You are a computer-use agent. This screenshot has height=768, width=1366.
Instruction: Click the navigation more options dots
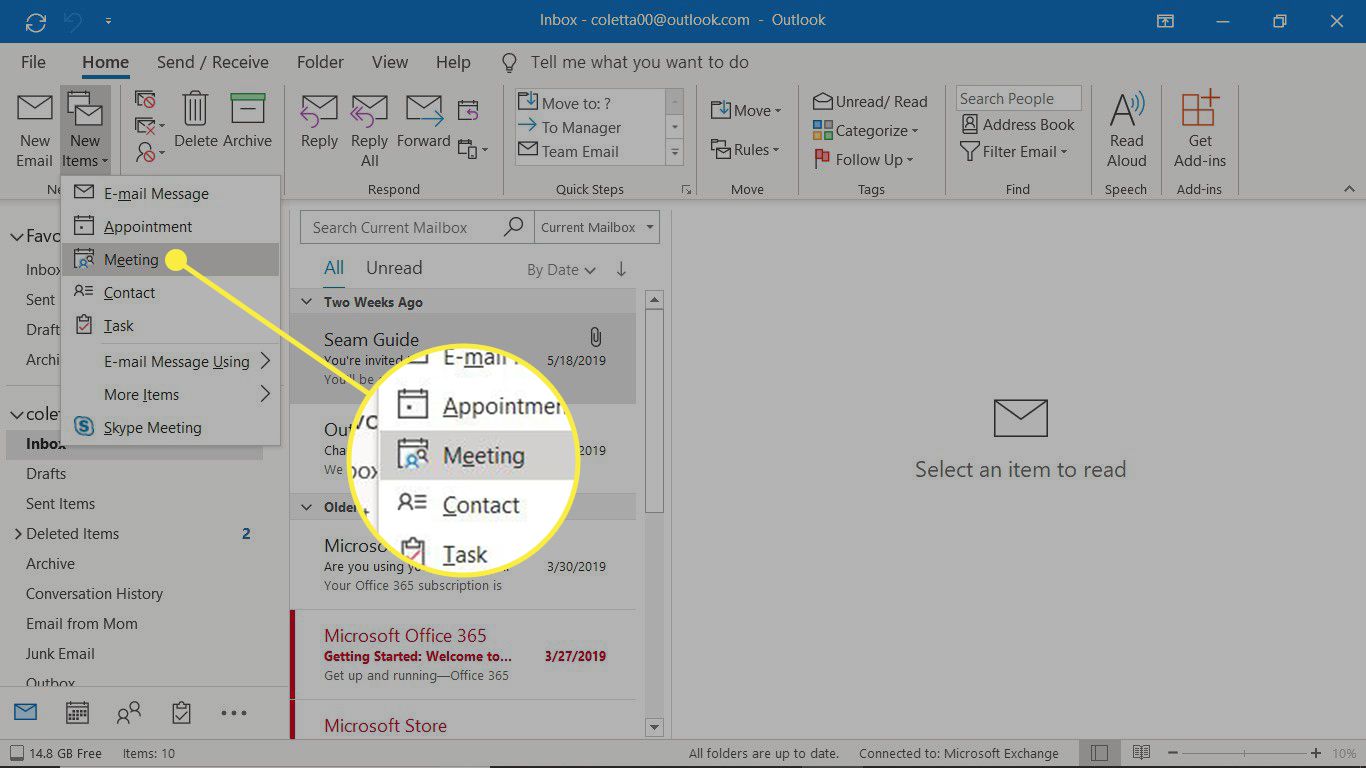233,713
